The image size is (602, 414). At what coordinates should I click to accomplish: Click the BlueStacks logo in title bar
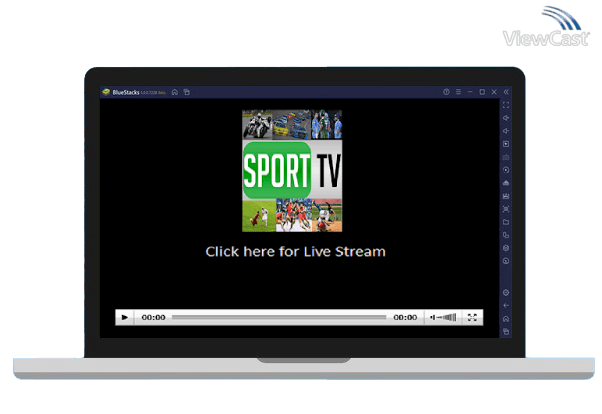coord(106,92)
